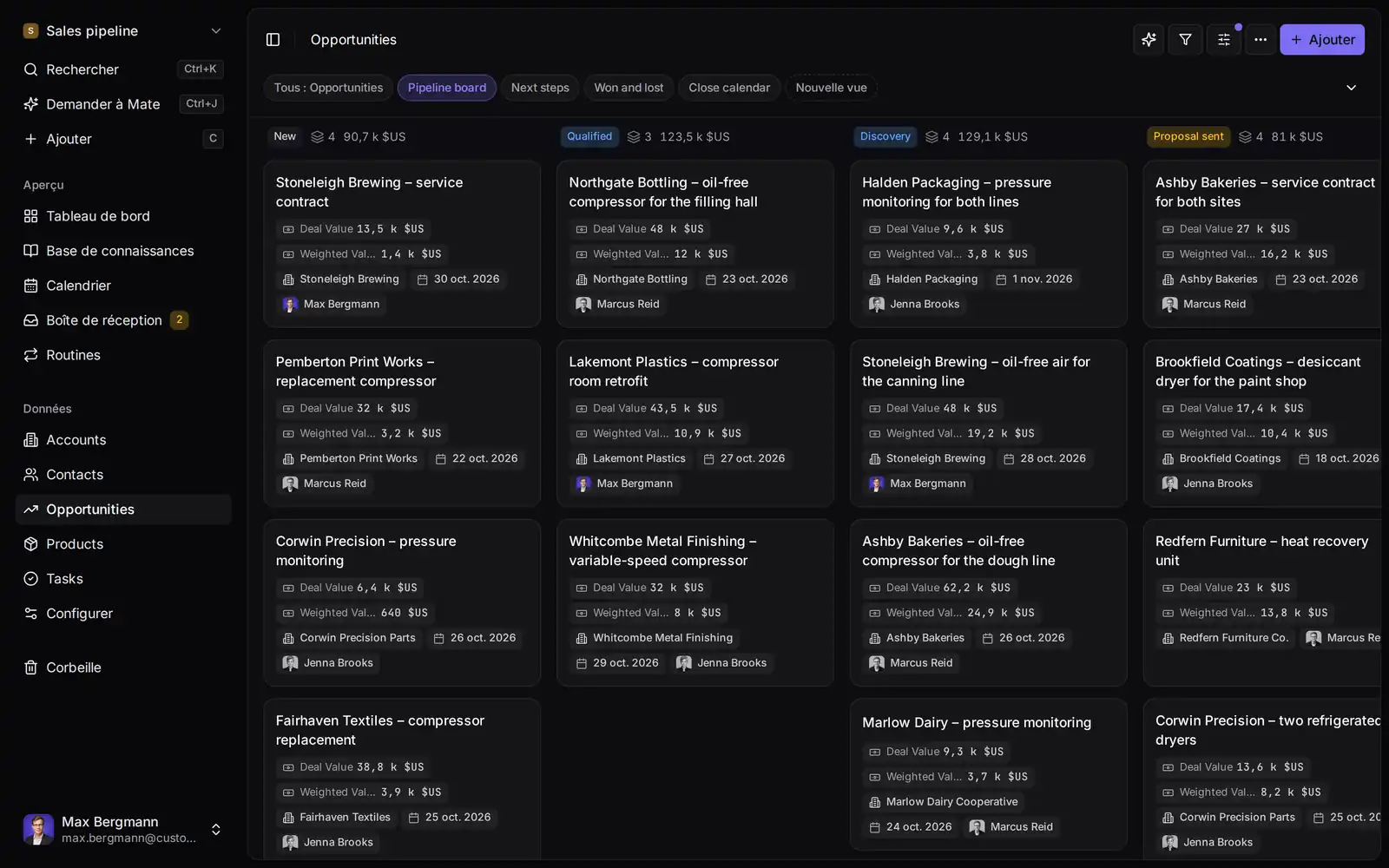Click Ajouter in the sidebar
Viewport: 1389px width, 868px height.
coord(123,139)
